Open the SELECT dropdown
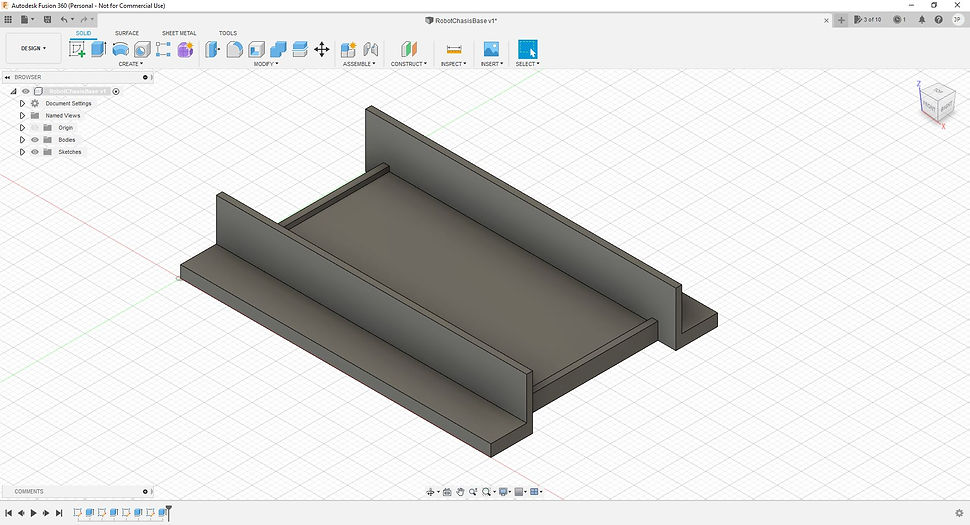The image size is (970, 525). pos(528,64)
